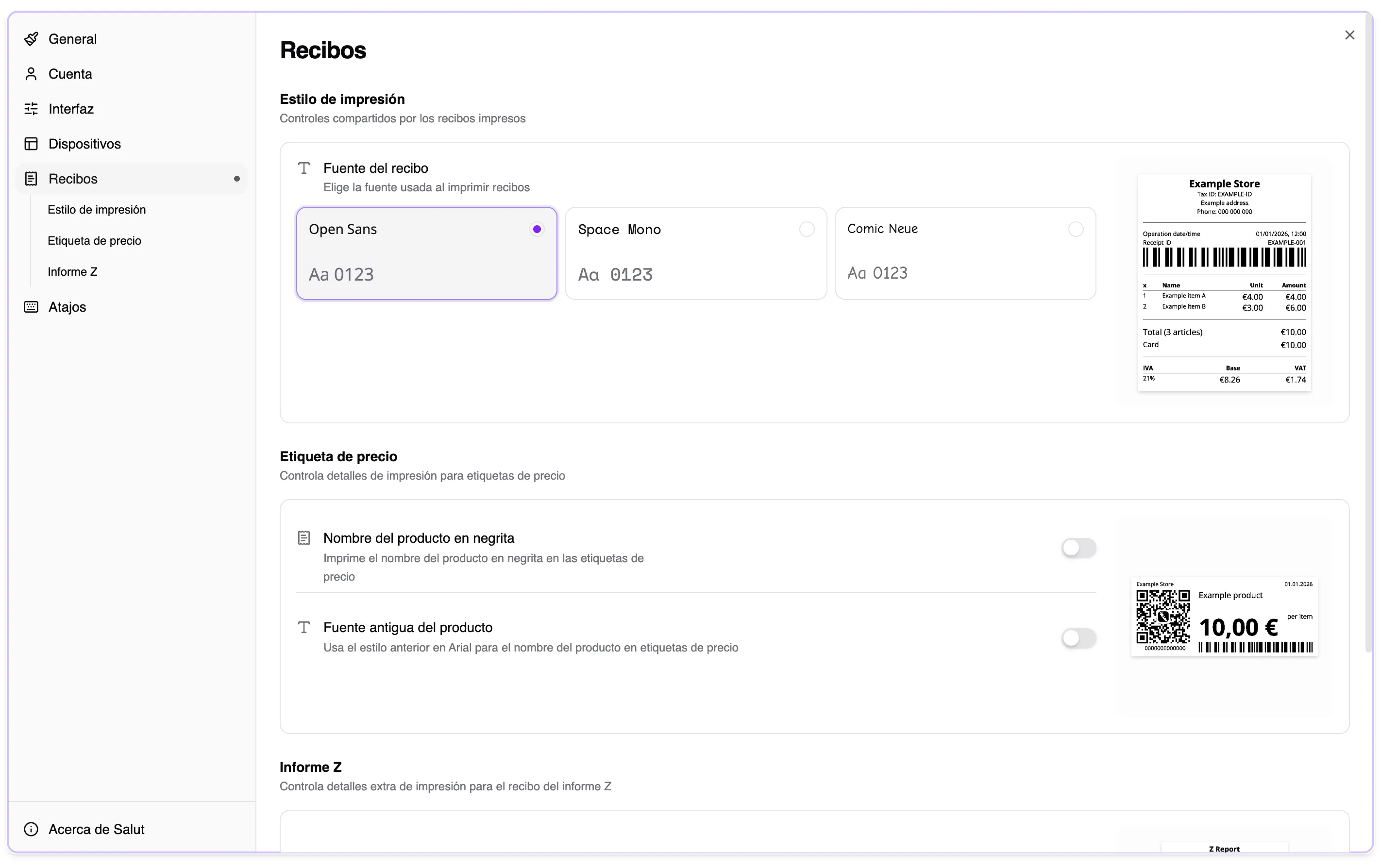The image size is (1381, 868).
Task: Click 'Example product' in the label preview
Action: tap(1231, 595)
